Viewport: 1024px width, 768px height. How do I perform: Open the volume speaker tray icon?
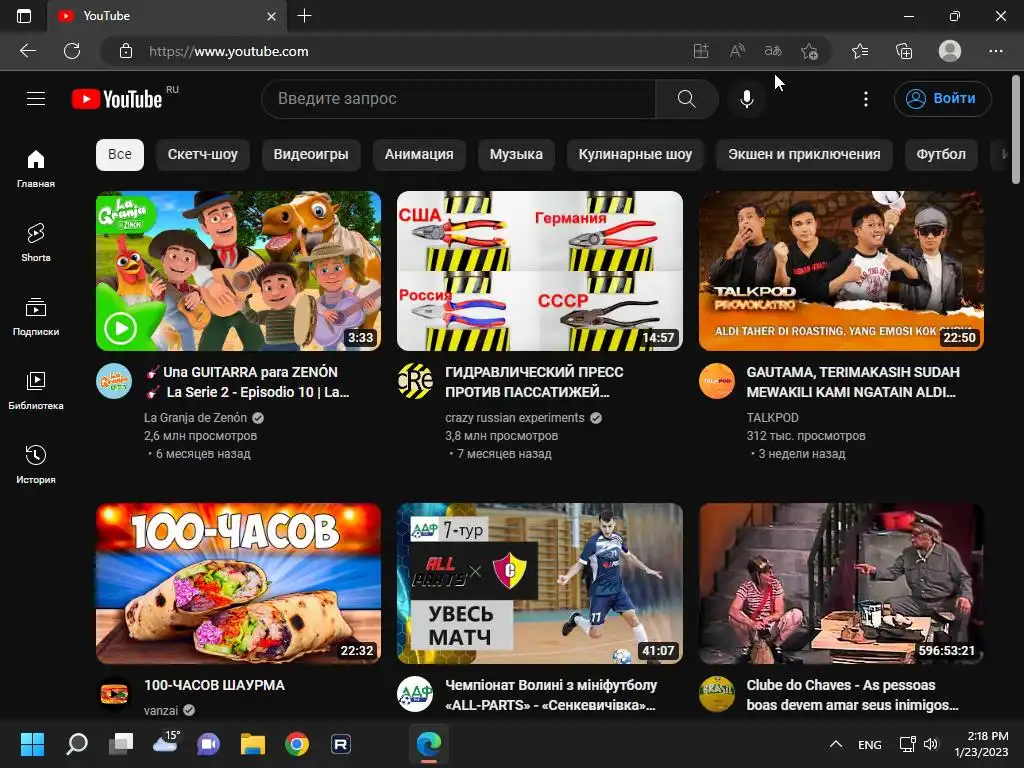[x=931, y=744]
